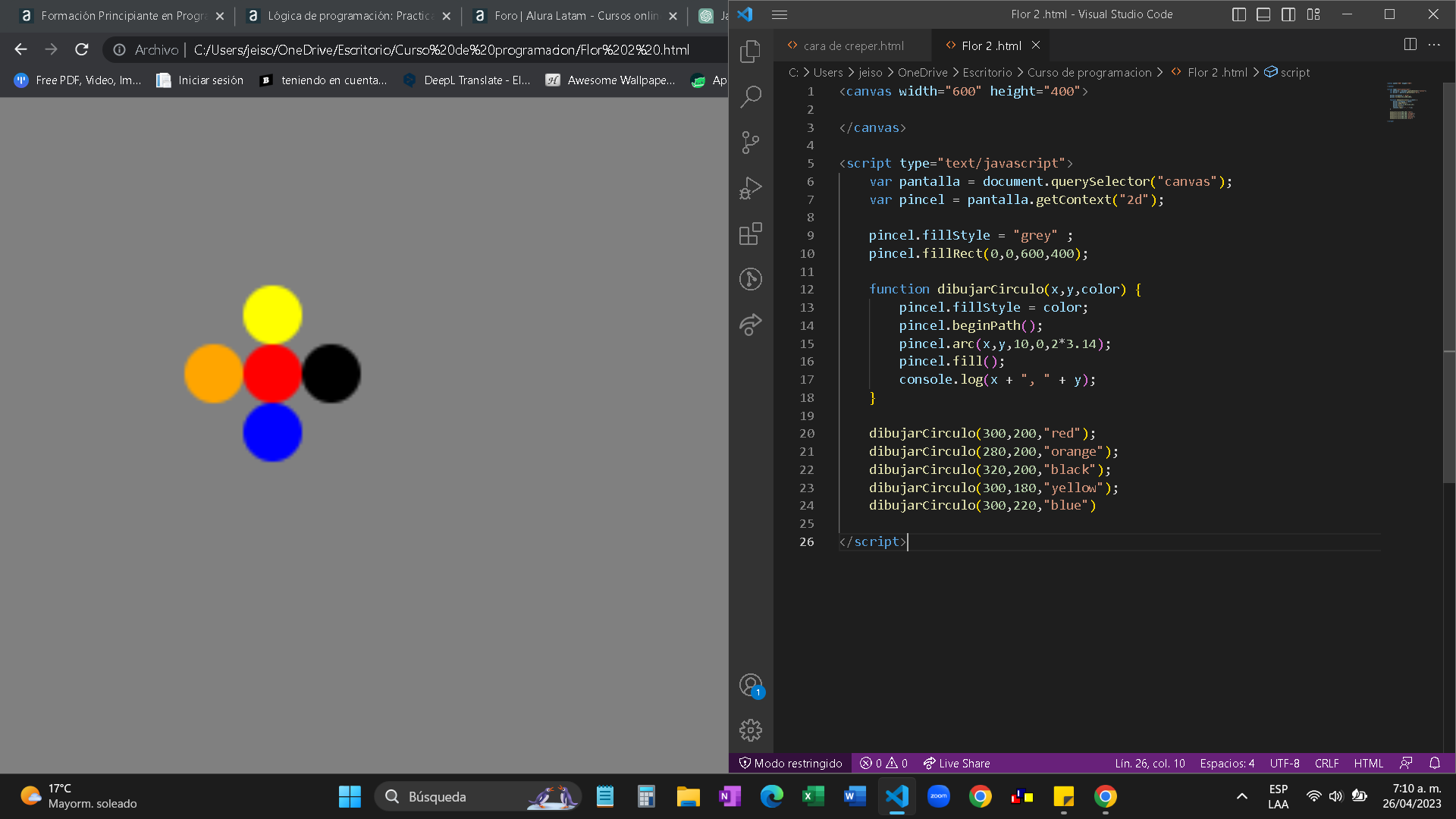Click the file info icon in address bar
The width and height of the screenshot is (1456, 819).
119,50
